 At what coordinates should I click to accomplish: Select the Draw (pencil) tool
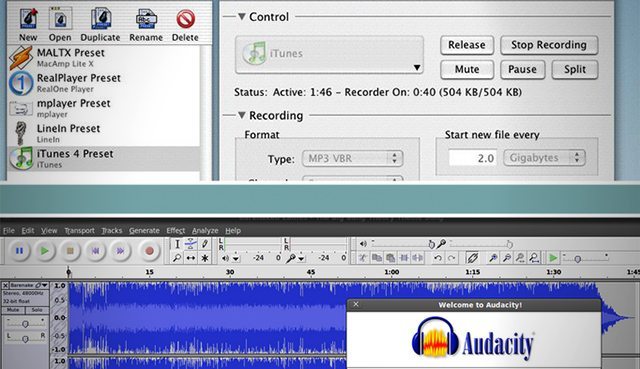coord(204,244)
